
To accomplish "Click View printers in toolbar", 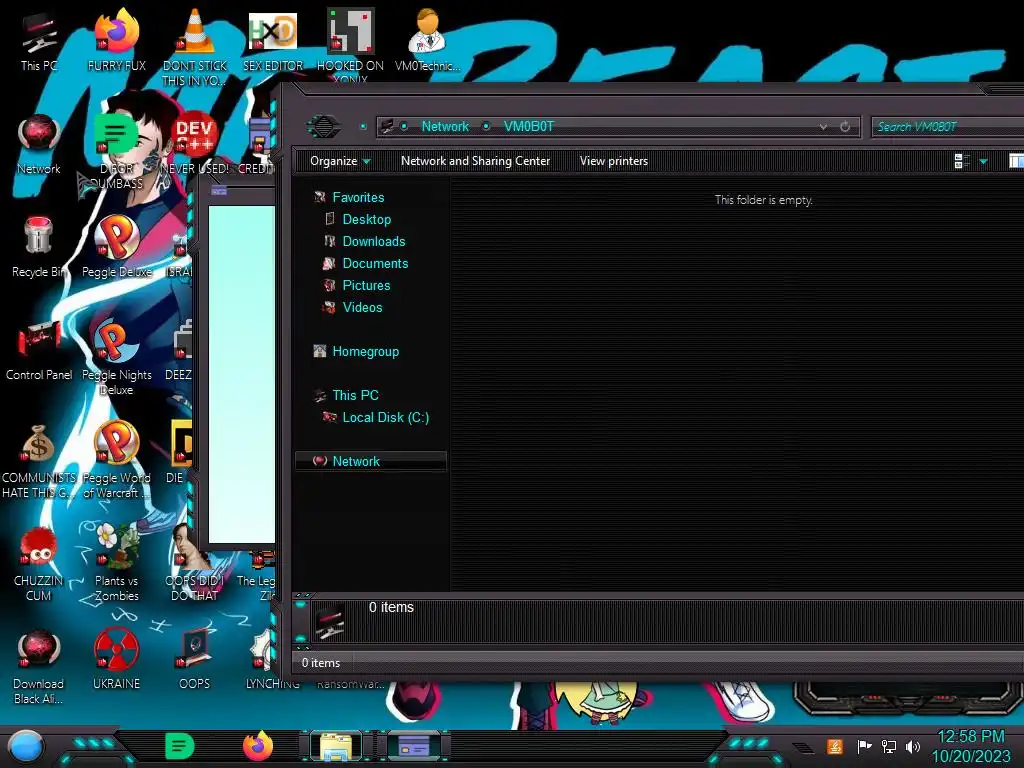I will [x=614, y=161].
